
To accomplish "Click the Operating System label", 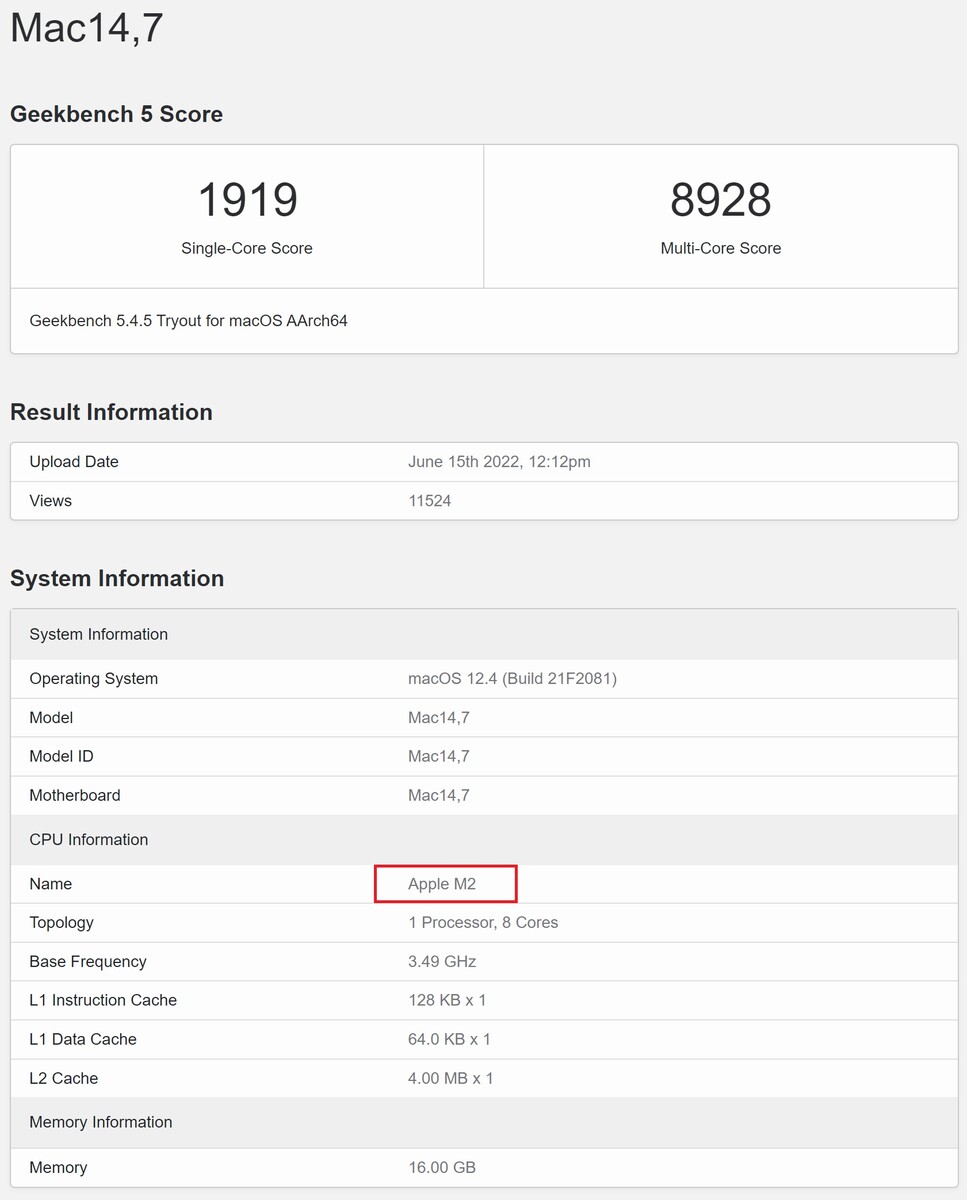I will pos(93,679).
